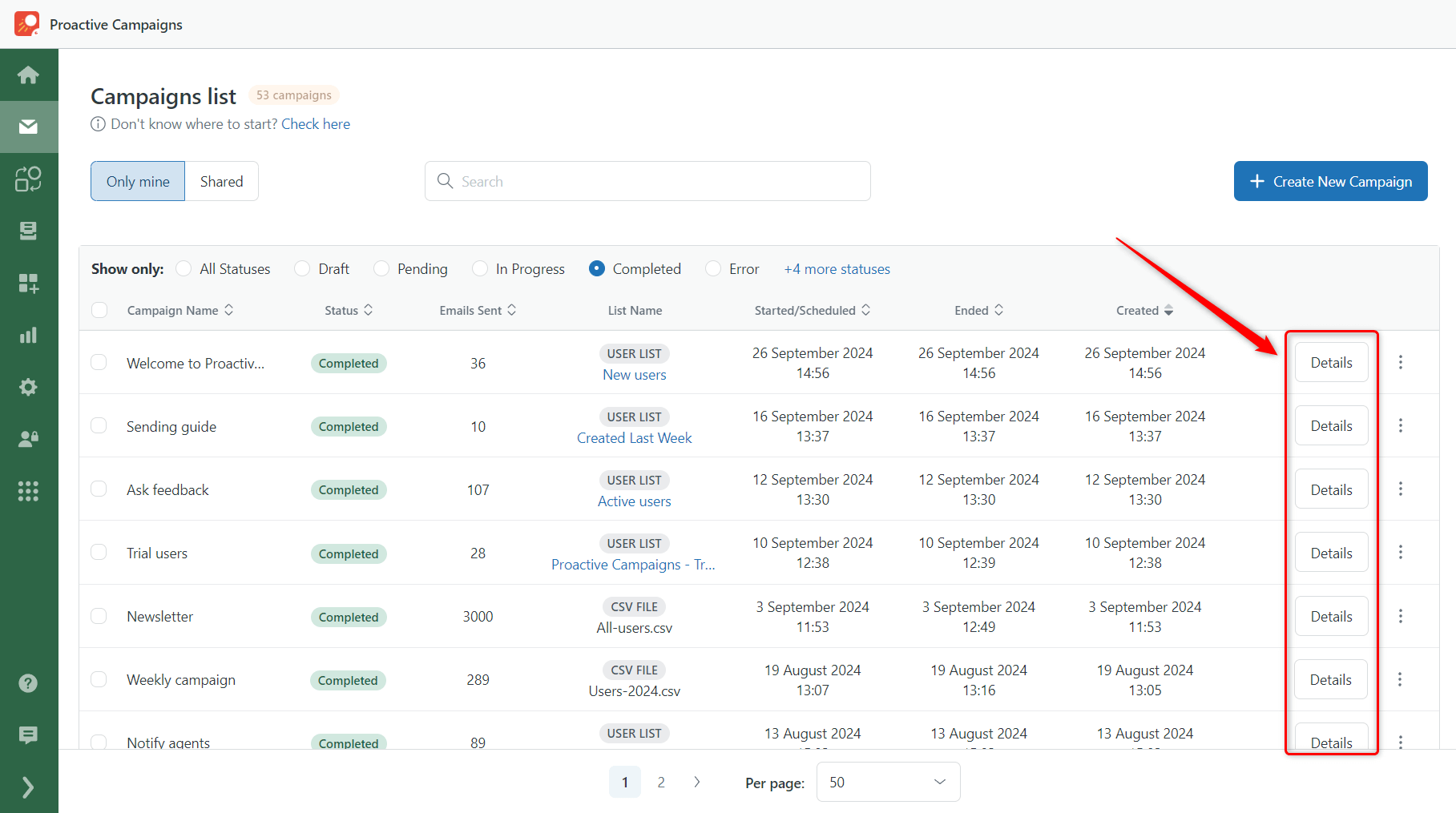
Task: Expand the +4 more statuses link
Action: [837, 269]
